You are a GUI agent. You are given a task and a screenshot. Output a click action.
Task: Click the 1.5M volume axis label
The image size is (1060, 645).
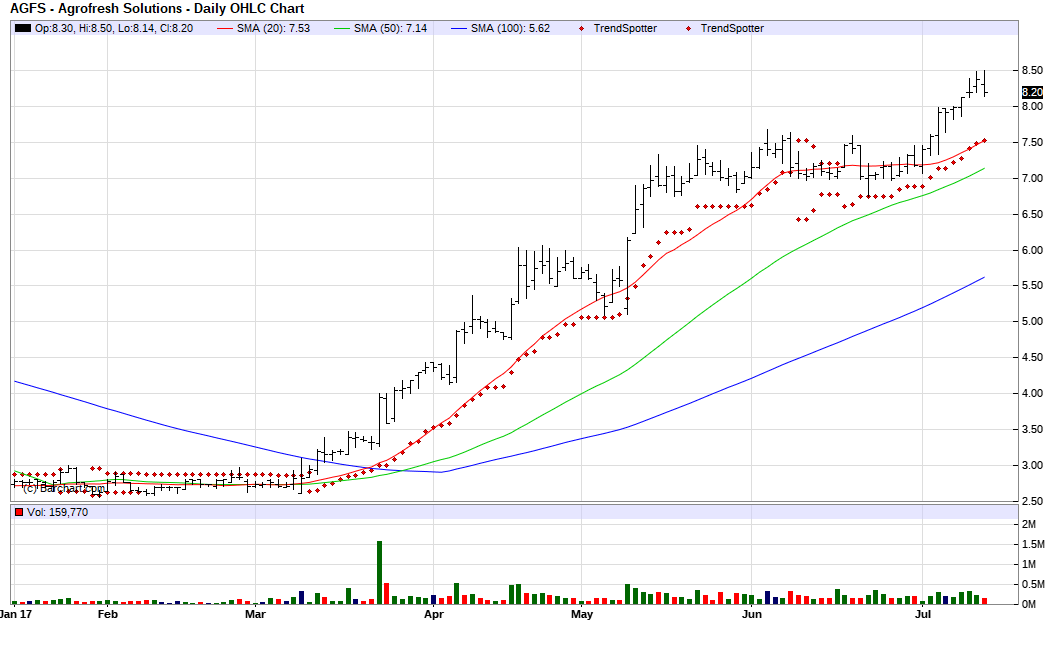(x=1033, y=545)
